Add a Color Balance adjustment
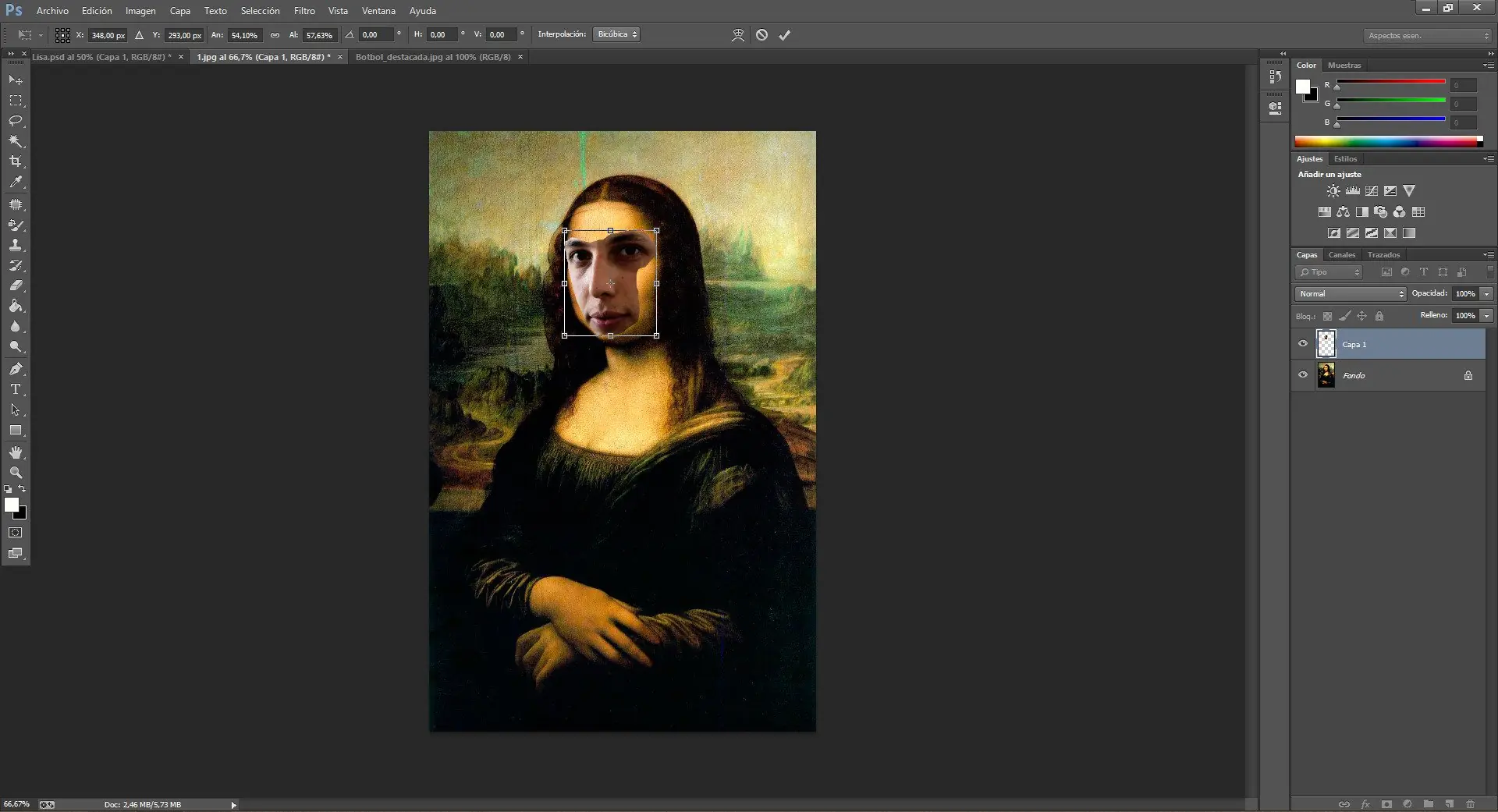The width and height of the screenshot is (1498, 812). [x=1344, y=212]
